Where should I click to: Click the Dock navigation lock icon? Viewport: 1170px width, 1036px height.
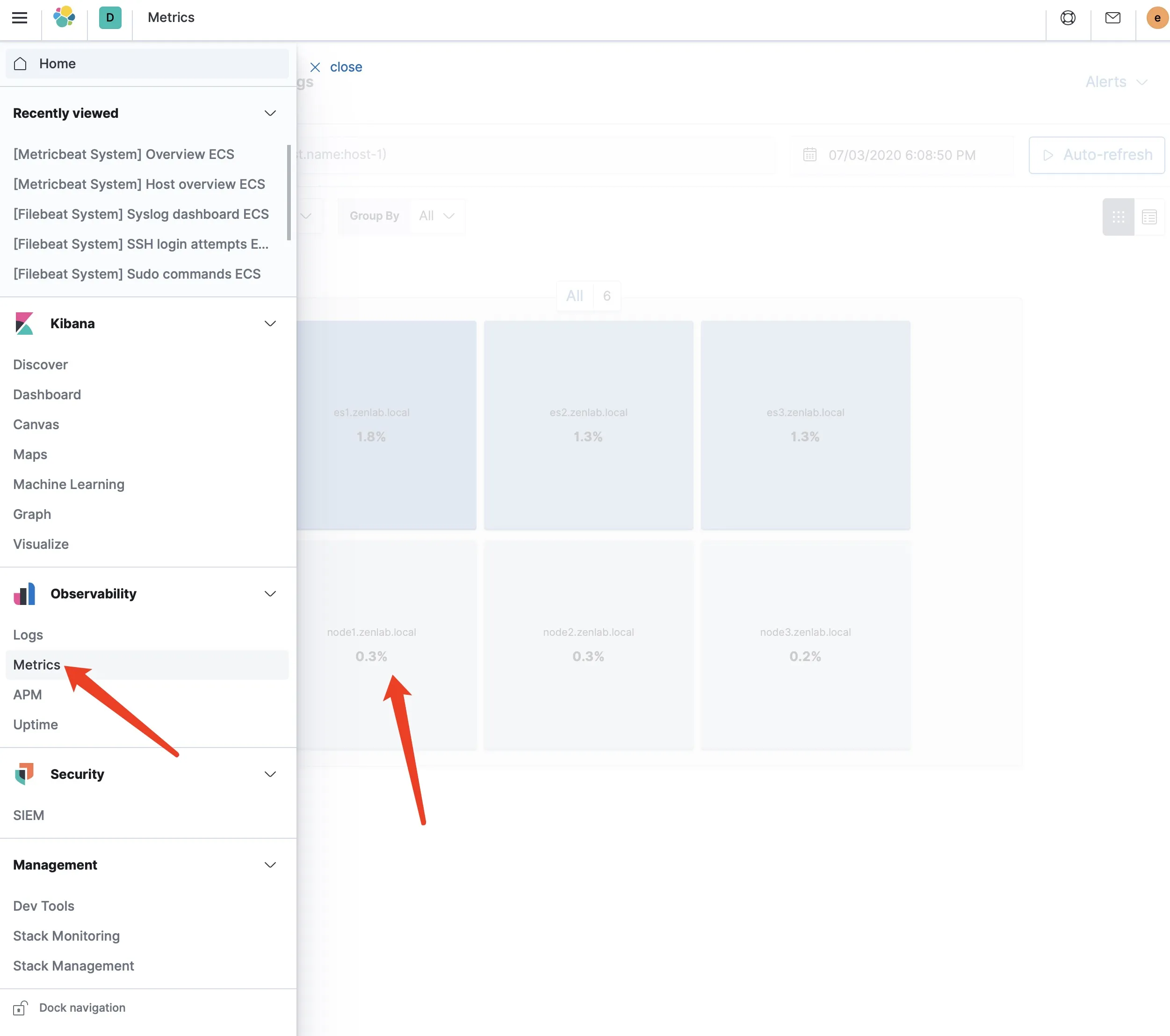click(20, 1008)
